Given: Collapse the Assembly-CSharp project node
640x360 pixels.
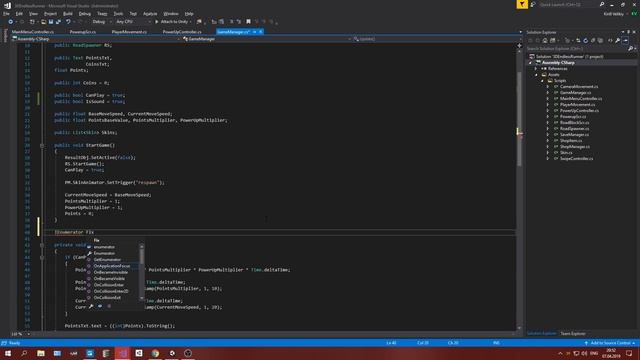Looking at the screenshot, I should [x=531, y=63].
